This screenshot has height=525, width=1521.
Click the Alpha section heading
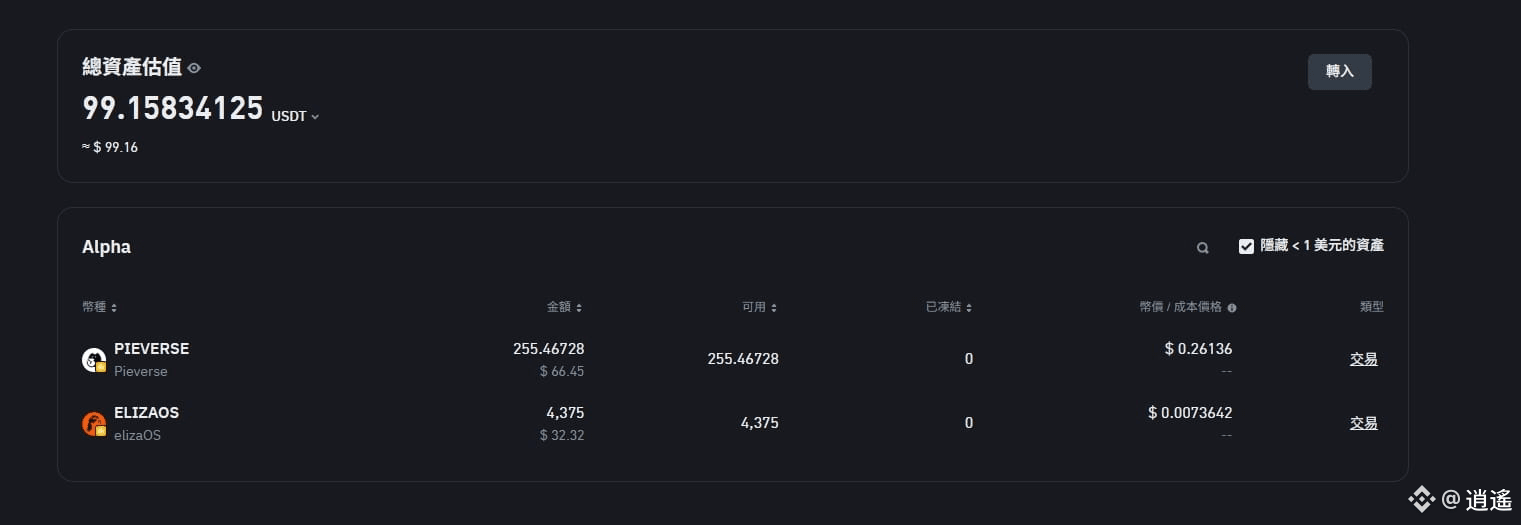pos(106,247)
